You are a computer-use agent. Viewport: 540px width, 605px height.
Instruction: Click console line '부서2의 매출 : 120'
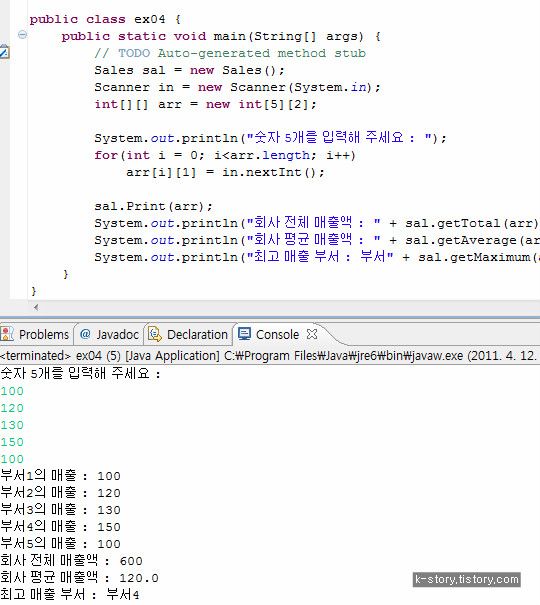60,493
